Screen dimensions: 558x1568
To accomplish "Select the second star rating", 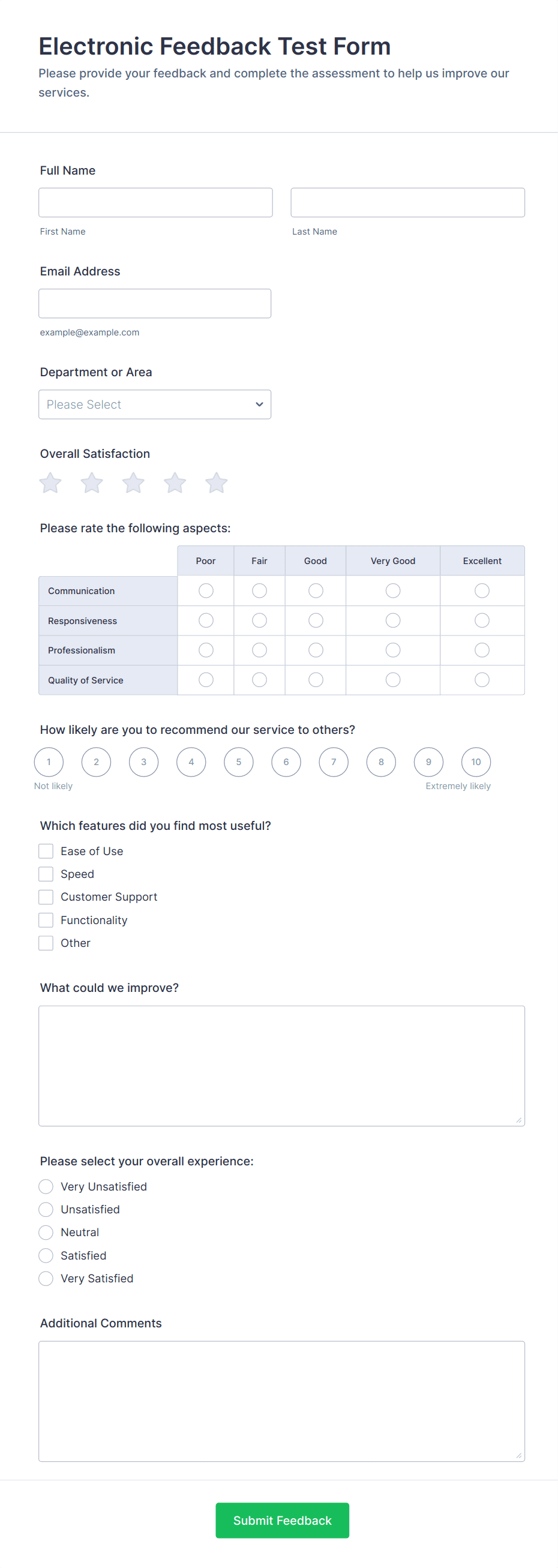I will click(92, 483).
